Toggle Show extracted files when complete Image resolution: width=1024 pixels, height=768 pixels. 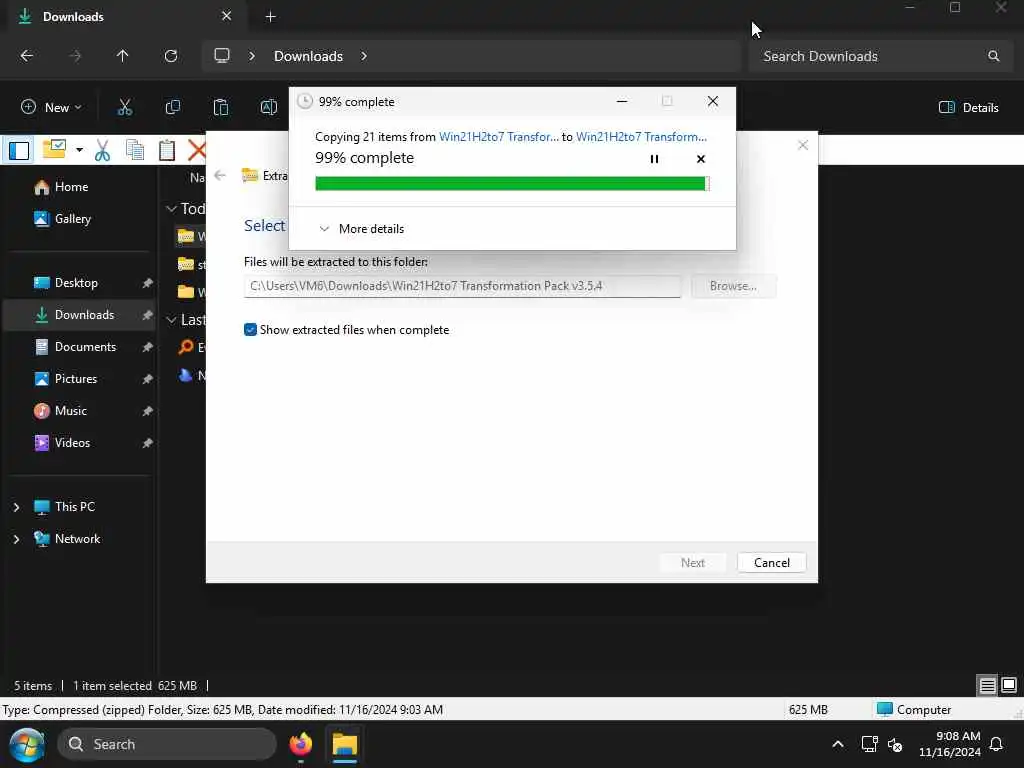point(250,330)
